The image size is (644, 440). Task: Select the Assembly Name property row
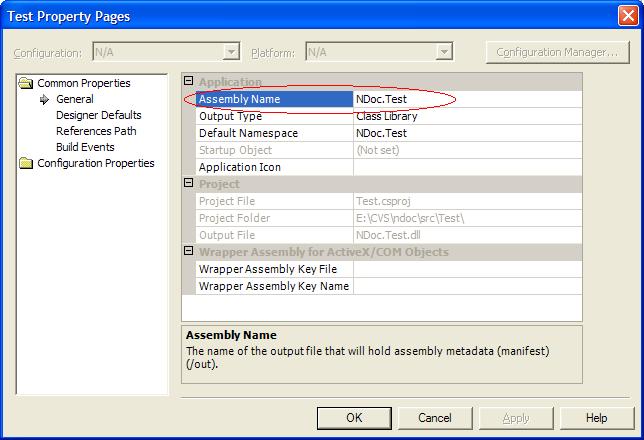pos(389,99)
